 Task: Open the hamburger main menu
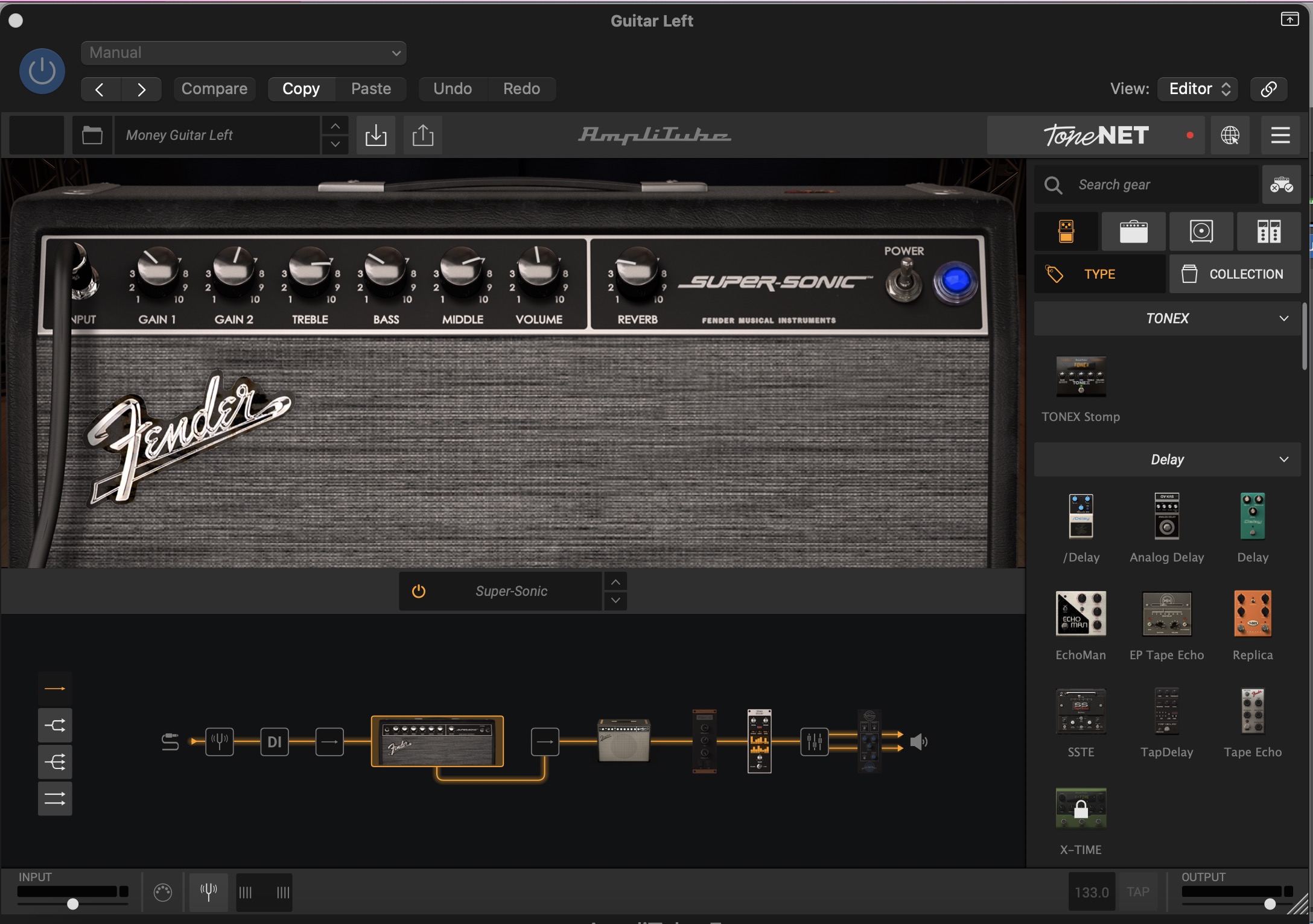pos(1280,135)
